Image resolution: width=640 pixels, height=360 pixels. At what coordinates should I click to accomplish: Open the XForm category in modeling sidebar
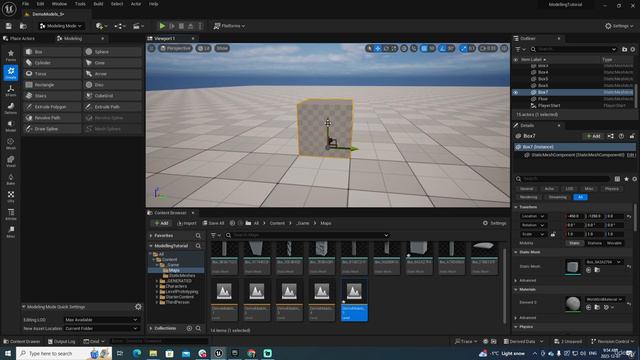(x=11, y=91)
